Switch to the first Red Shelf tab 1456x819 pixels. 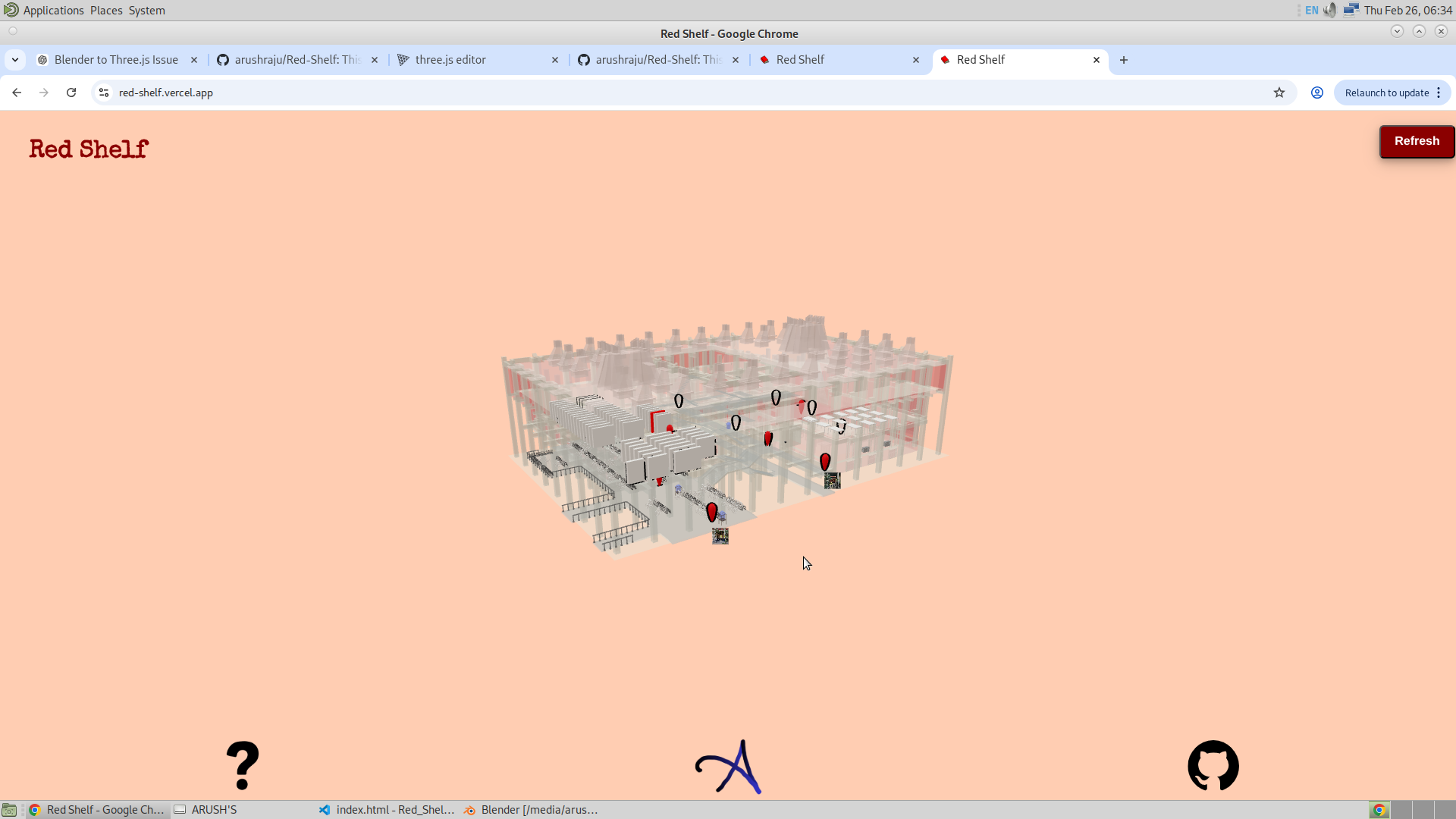(x=802, y=59)
